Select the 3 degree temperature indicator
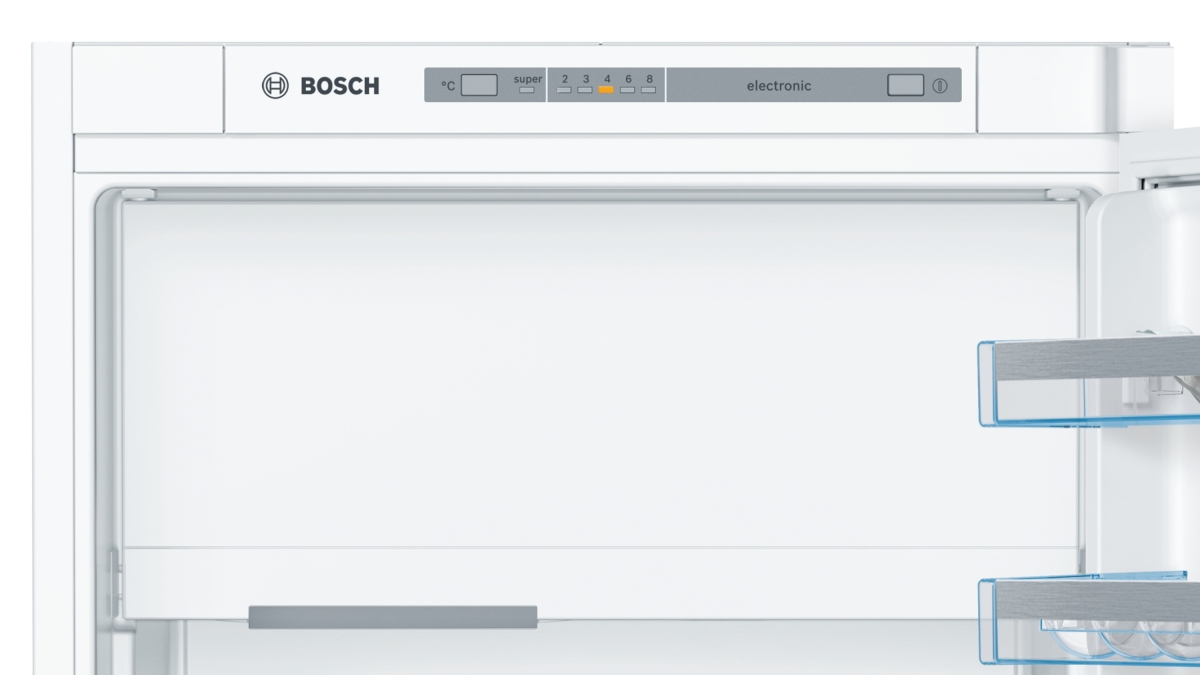This screenshot has width=1200, height=675. 585,90
